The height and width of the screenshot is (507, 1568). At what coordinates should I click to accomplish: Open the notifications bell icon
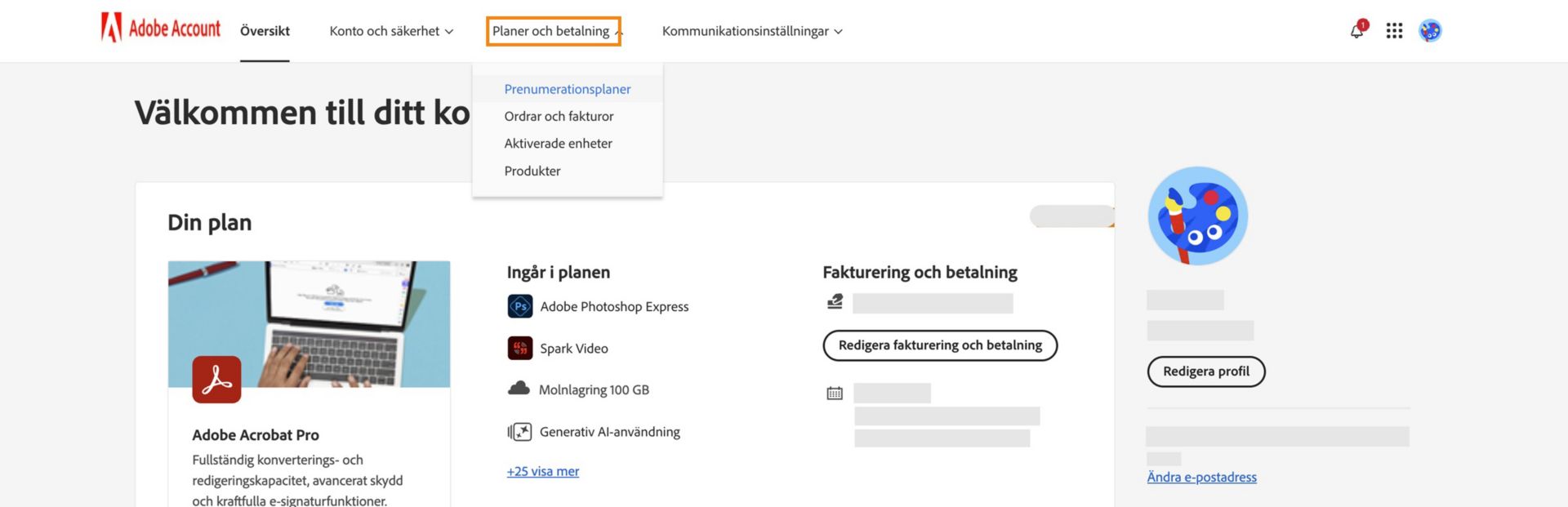point(1356,30)
